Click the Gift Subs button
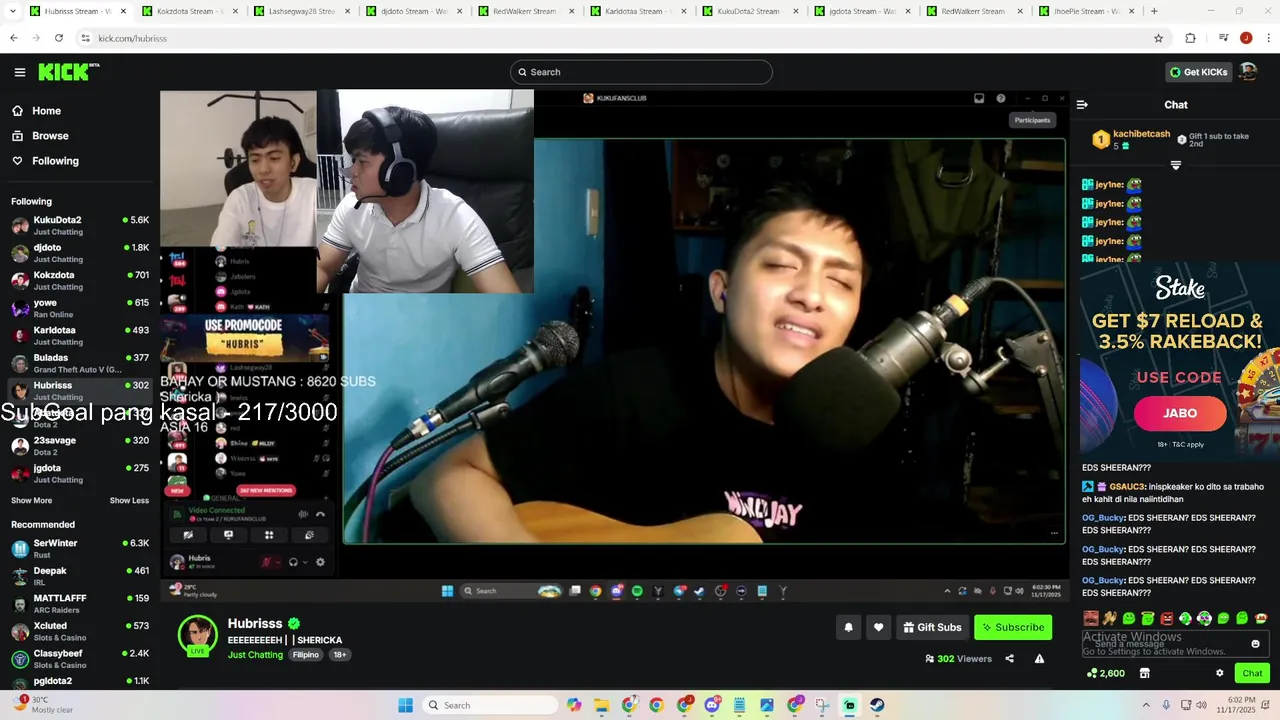This screenshot has width=1280, height=720. tap(932, 627)
